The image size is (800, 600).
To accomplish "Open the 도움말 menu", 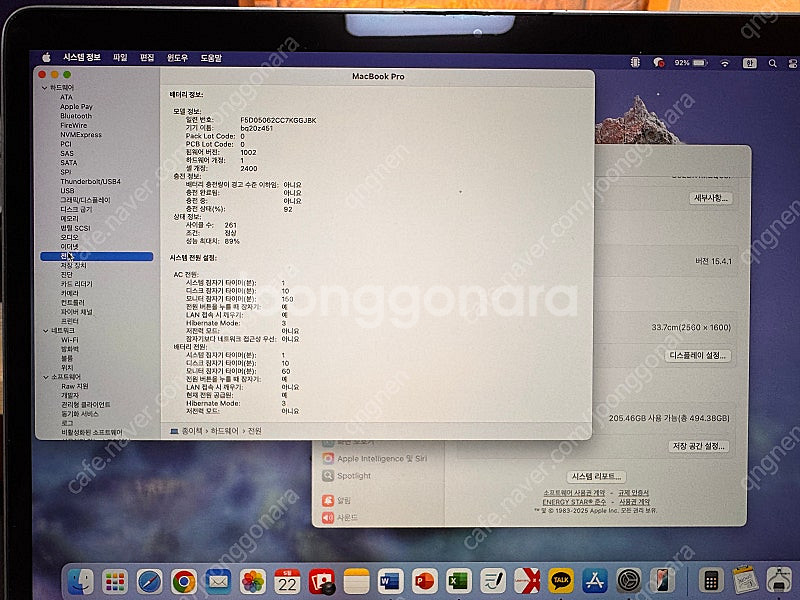I will tap(211, 58).
